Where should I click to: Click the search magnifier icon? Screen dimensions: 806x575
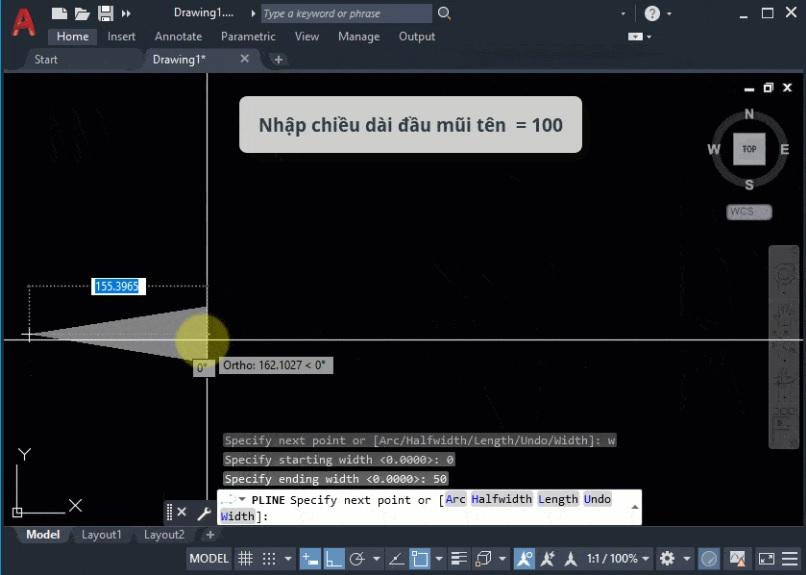[x=445, y=14]
